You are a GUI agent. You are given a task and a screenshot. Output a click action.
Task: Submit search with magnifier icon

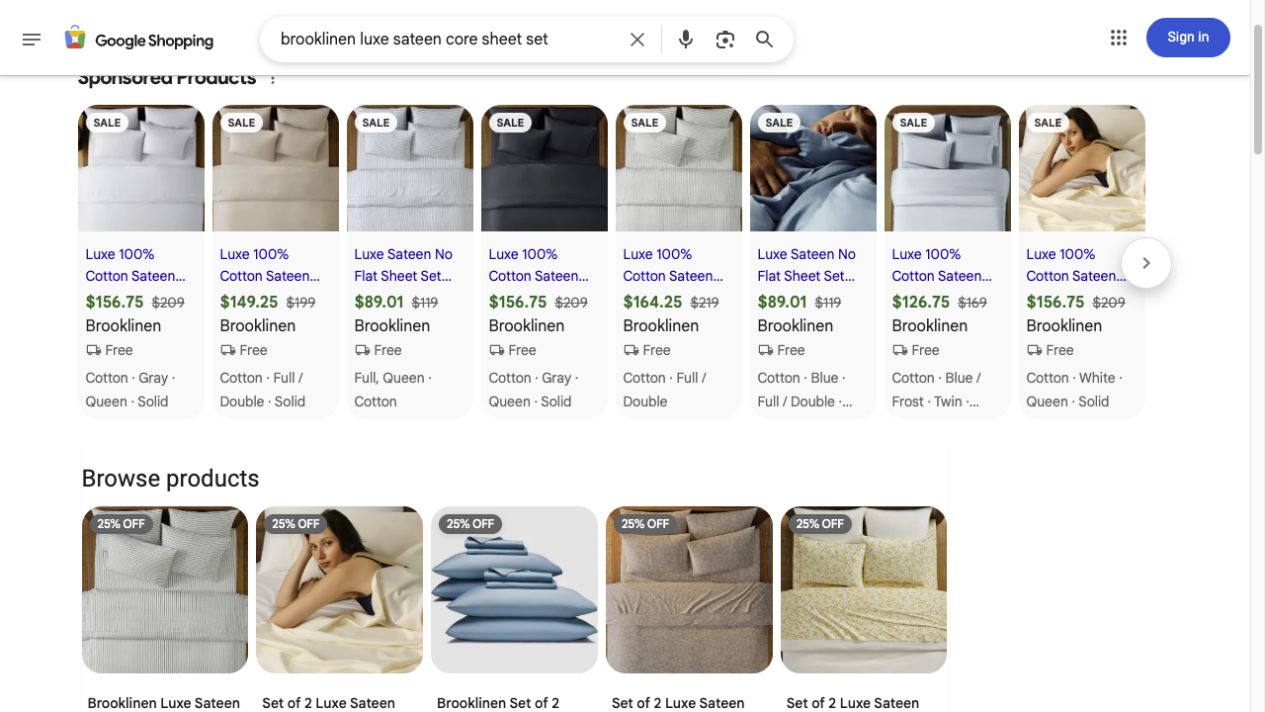764,39
